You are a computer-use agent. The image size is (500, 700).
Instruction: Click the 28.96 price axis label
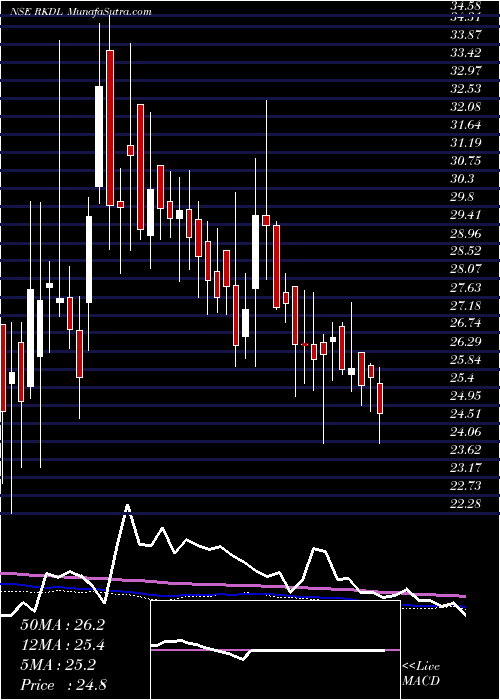[x=466, y=233]
